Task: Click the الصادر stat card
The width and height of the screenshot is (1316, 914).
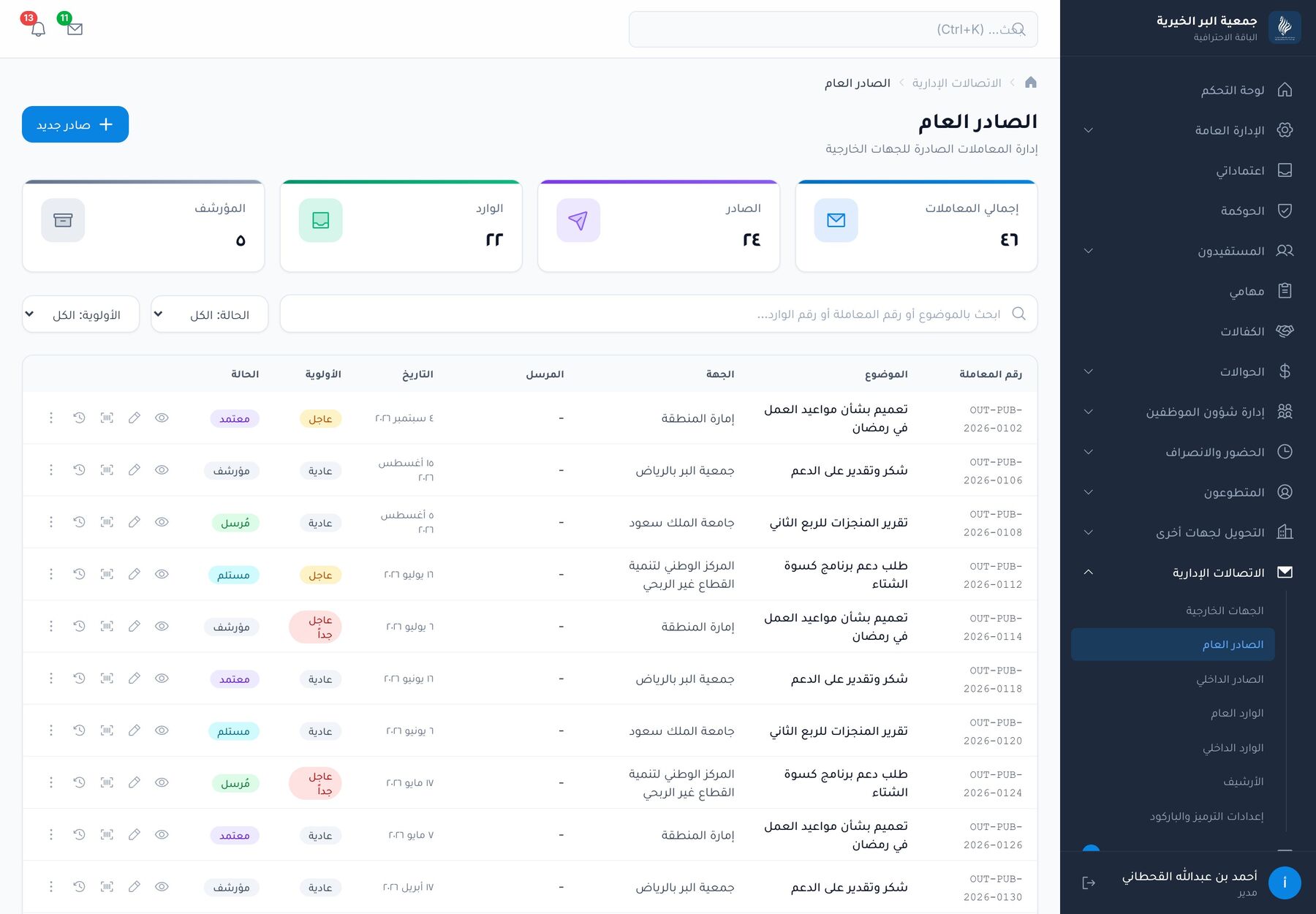Action: click(659, 226)
